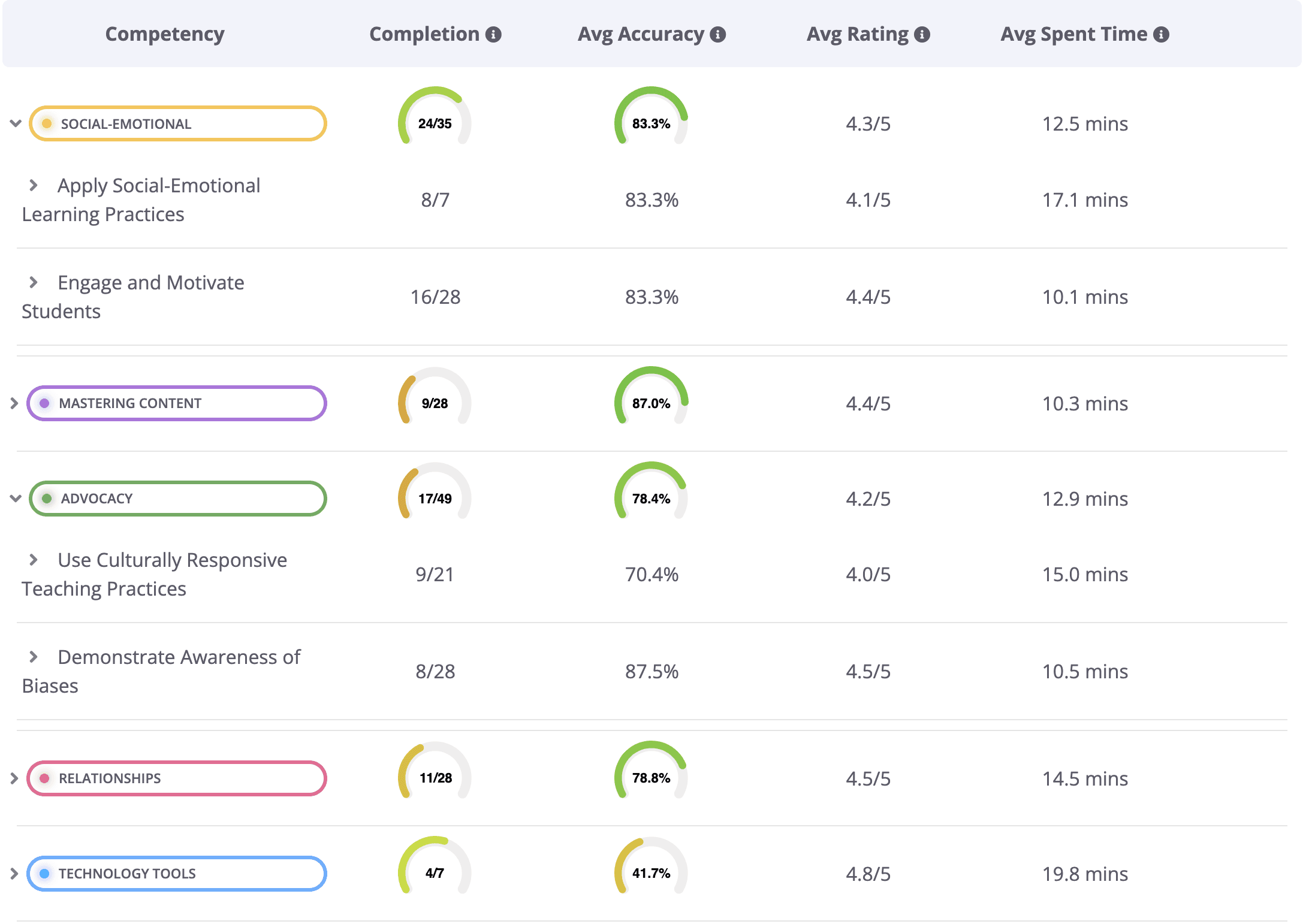The width and height of the screenshot is (1303, 924).
Task: Open Engage and Motivate Students skill
Action: 150,283
